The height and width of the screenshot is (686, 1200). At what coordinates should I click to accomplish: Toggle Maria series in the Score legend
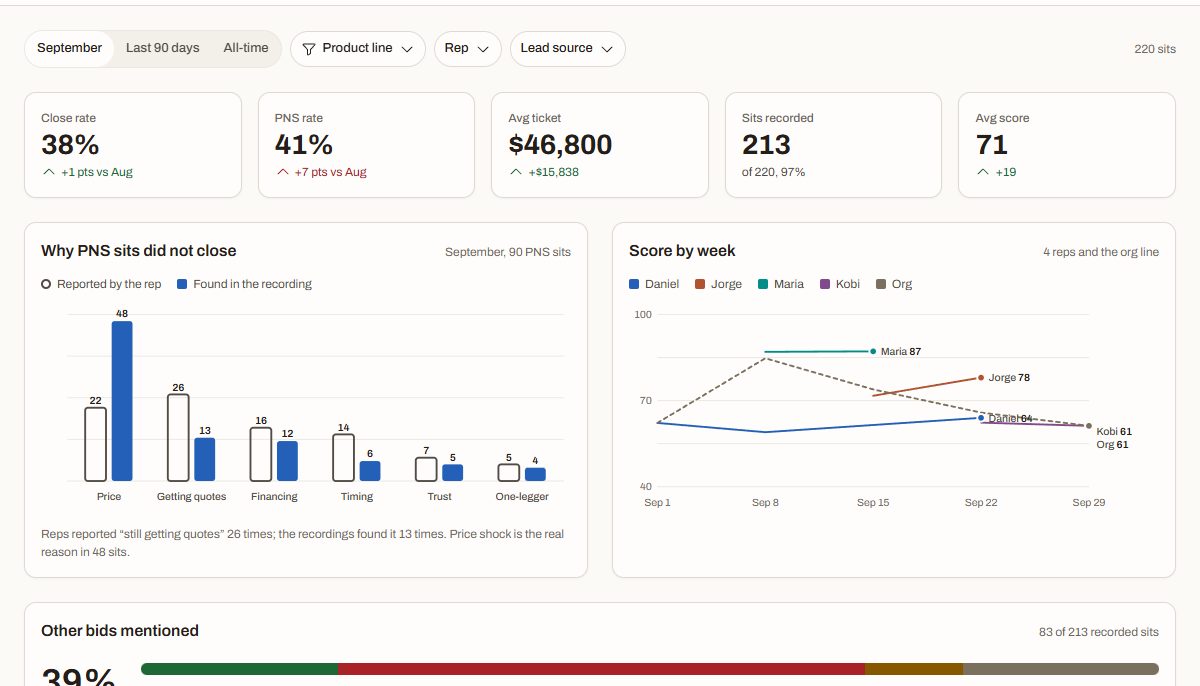tap(781, 284)
